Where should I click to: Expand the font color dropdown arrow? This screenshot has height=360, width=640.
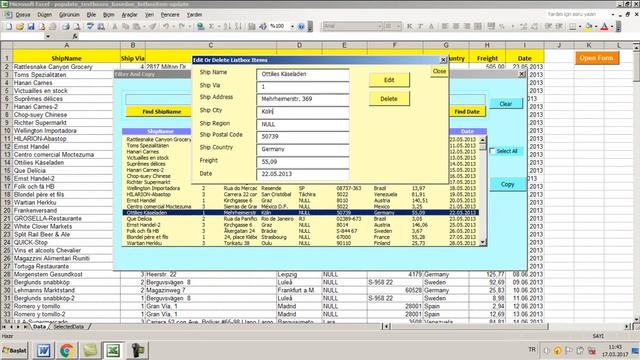coord(612,27)
